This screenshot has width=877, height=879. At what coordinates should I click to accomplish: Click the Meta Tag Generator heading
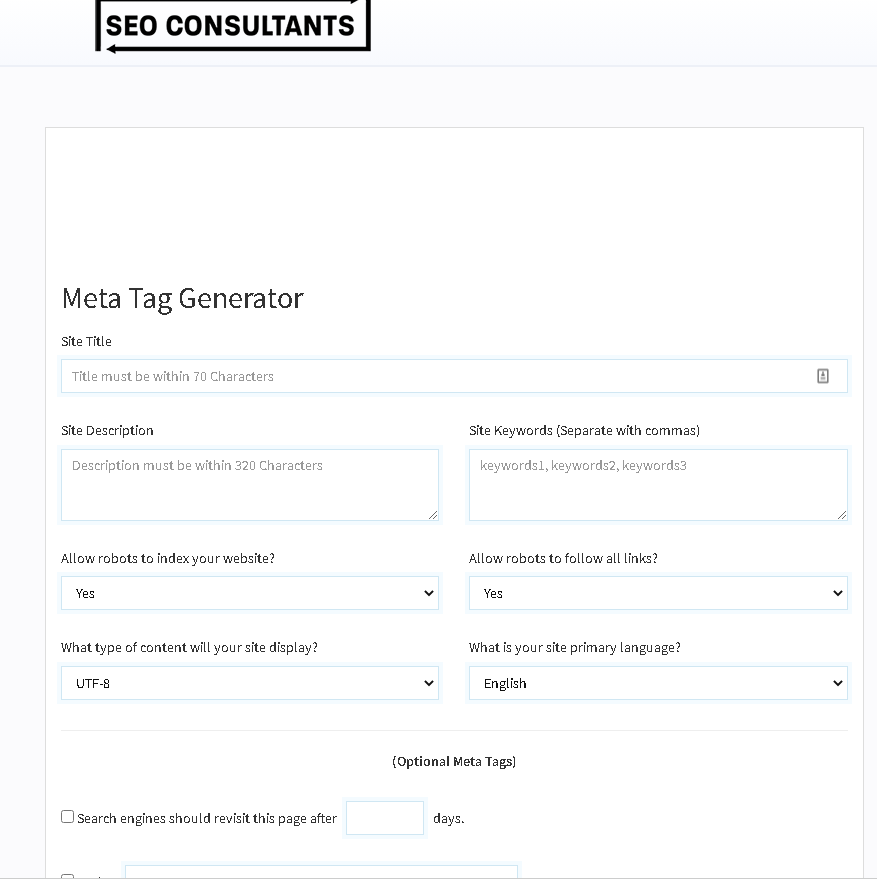point(182,298)
